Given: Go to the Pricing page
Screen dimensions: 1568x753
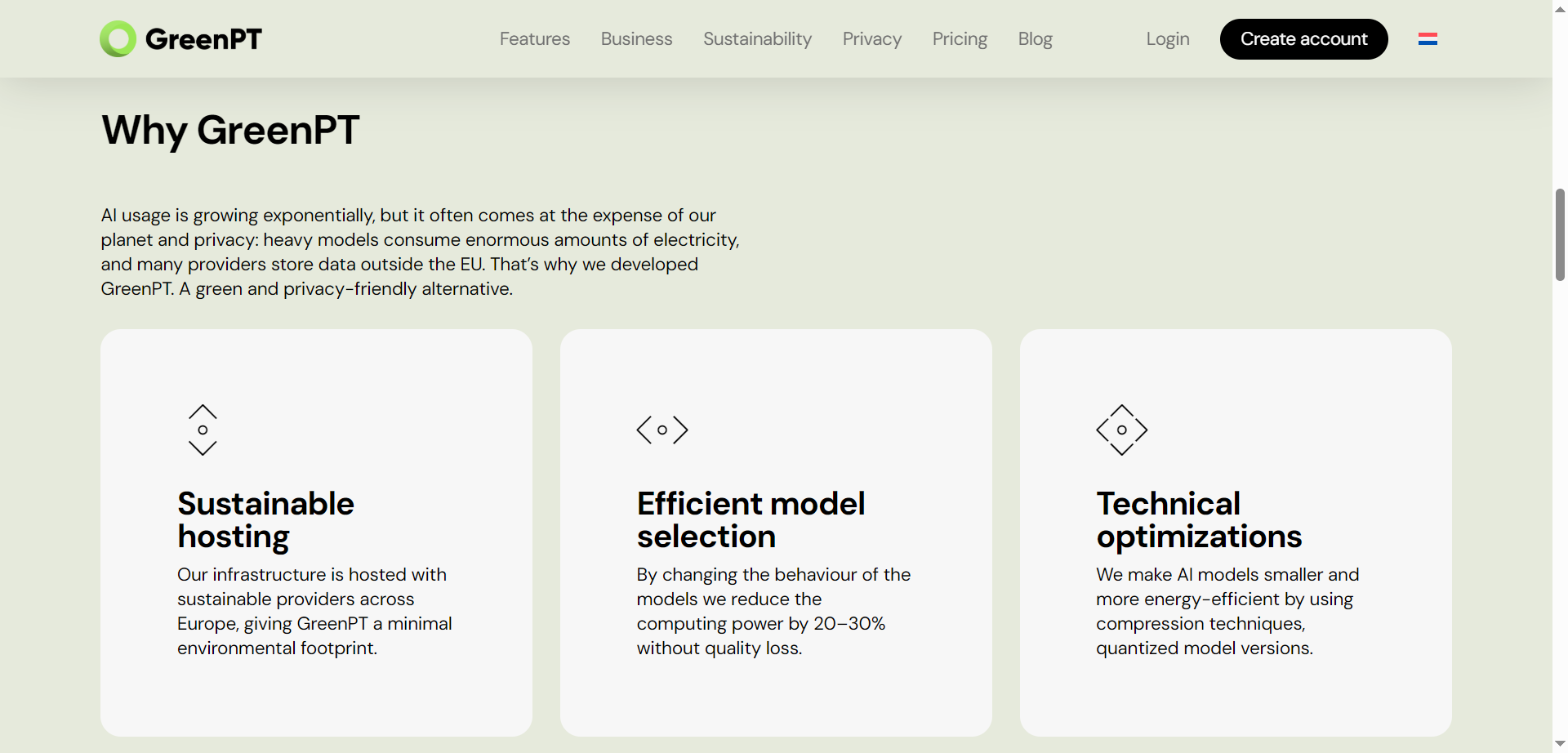Looking at the screenshot, I should tap(960, 39).
